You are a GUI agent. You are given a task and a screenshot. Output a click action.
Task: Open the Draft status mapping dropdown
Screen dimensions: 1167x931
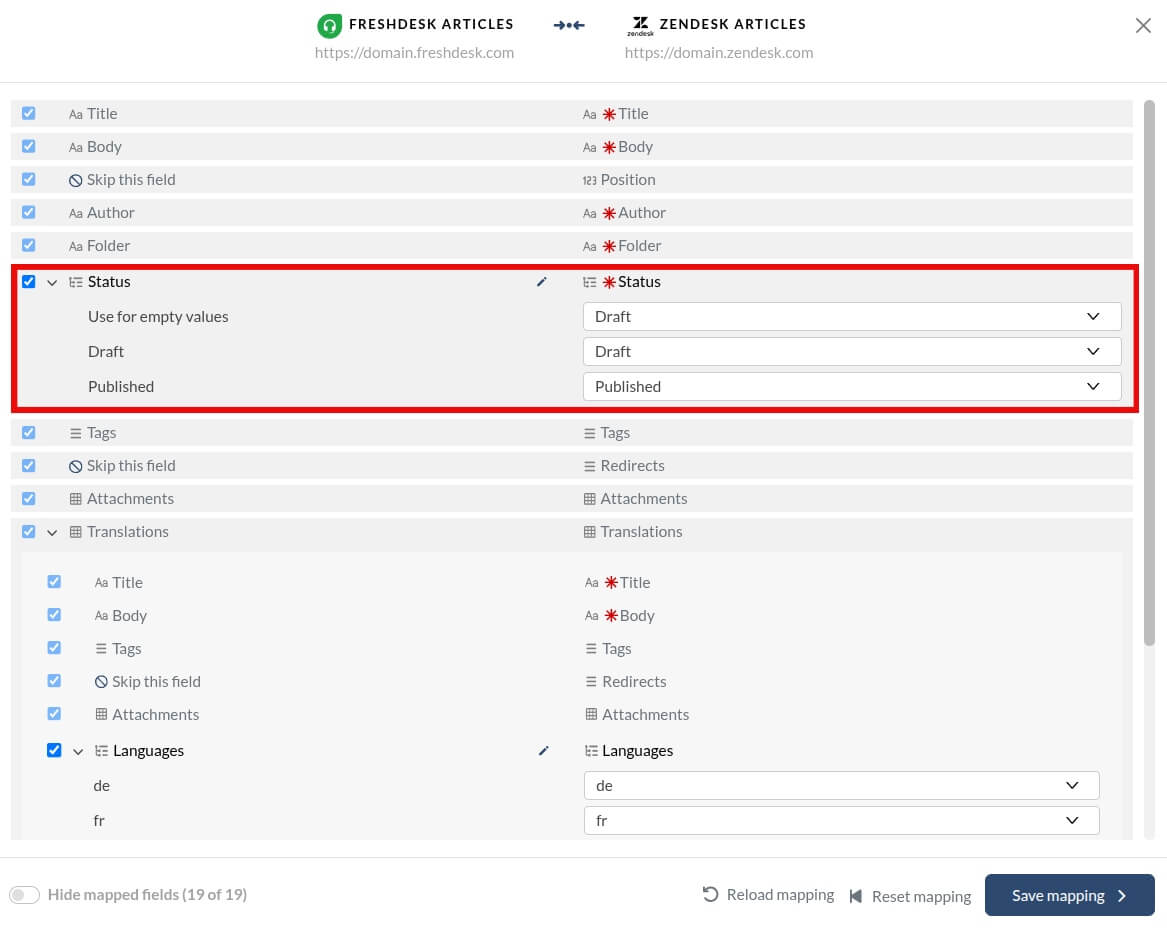[x=851, y=351]
